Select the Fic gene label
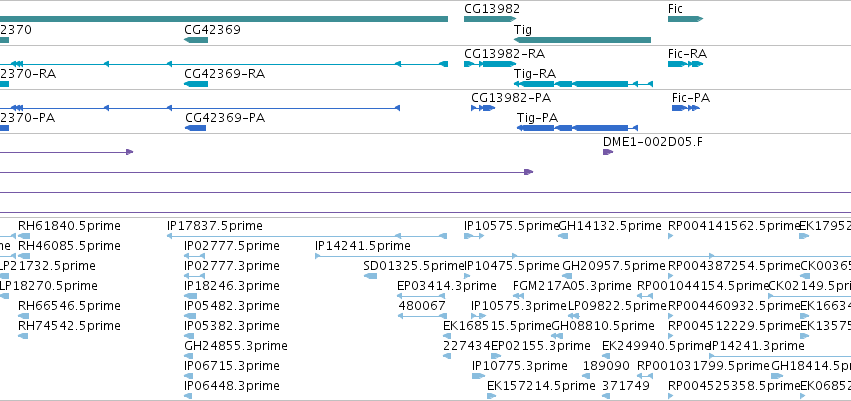Screen dimensions: 851x401 tap(675, 9)
